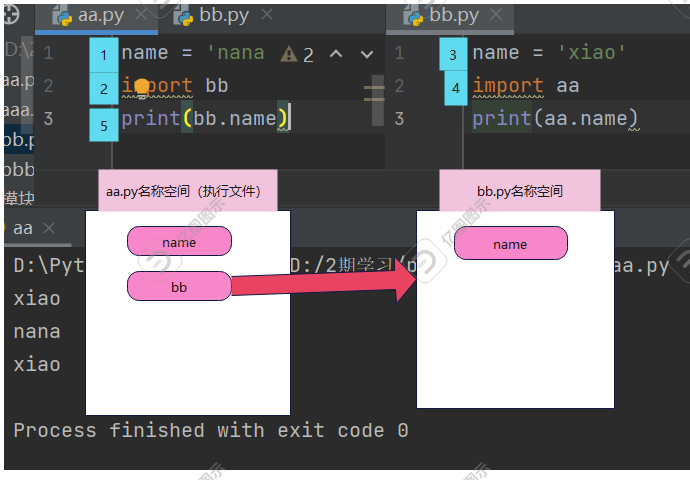Click the 'import aa' line in bb.py
The width and height of the screenshot is (690, 480).
point(526,86)
